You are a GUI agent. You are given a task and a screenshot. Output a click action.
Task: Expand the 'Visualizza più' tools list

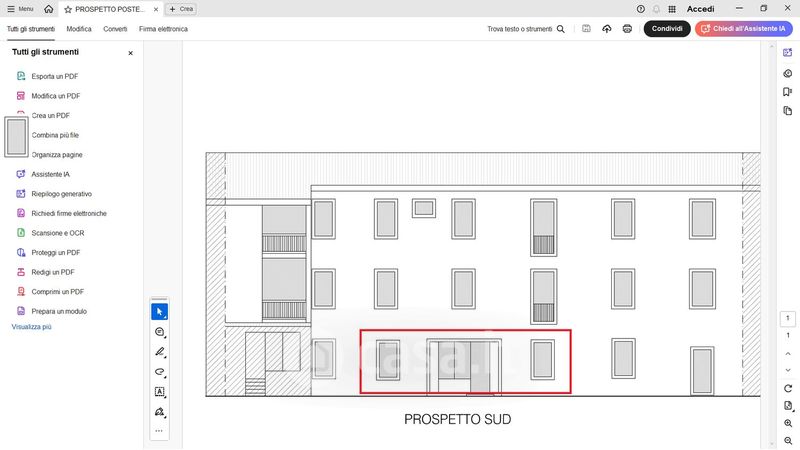[x=31, y=327]
